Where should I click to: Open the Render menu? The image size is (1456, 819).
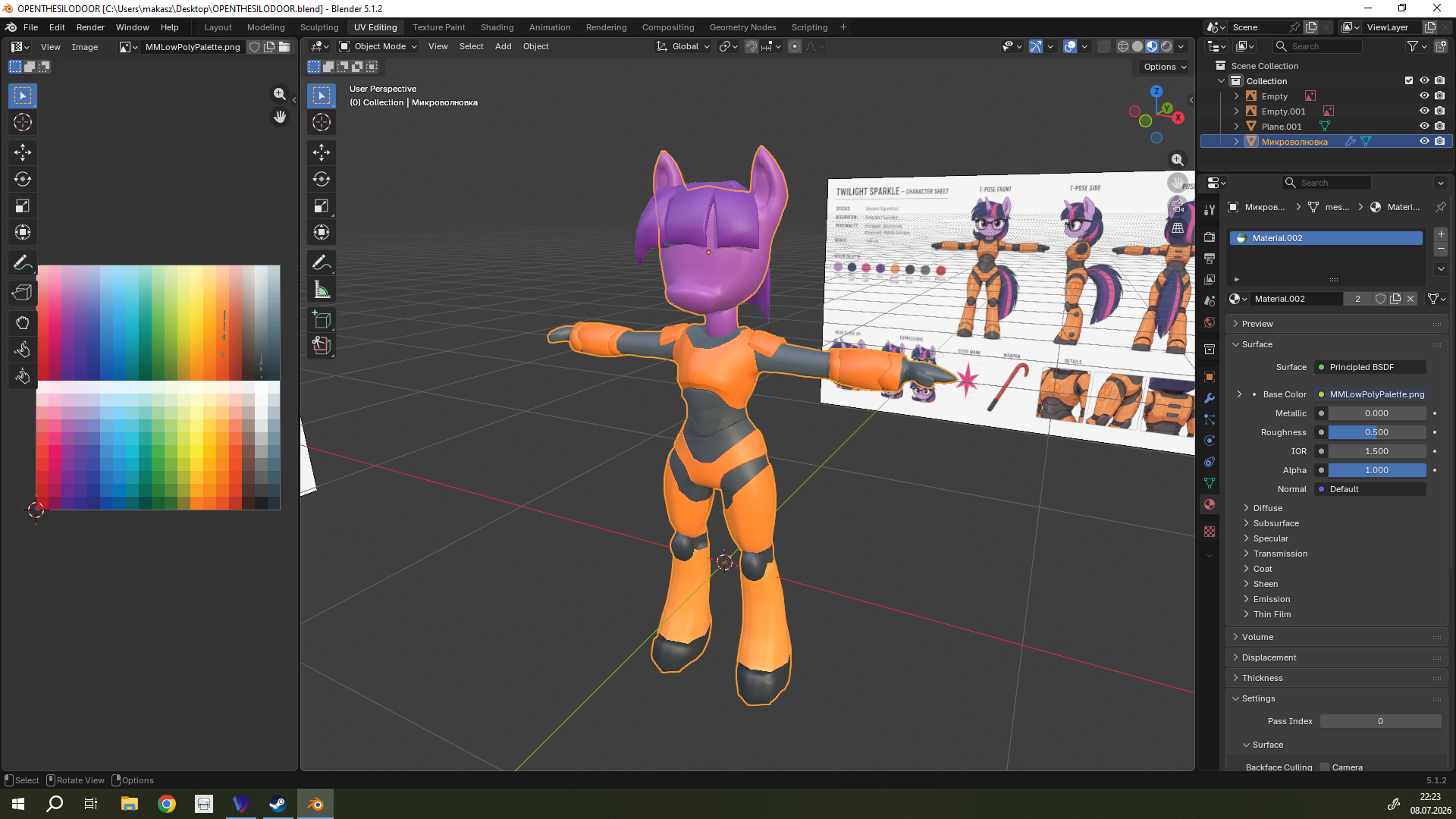[90, 27]
